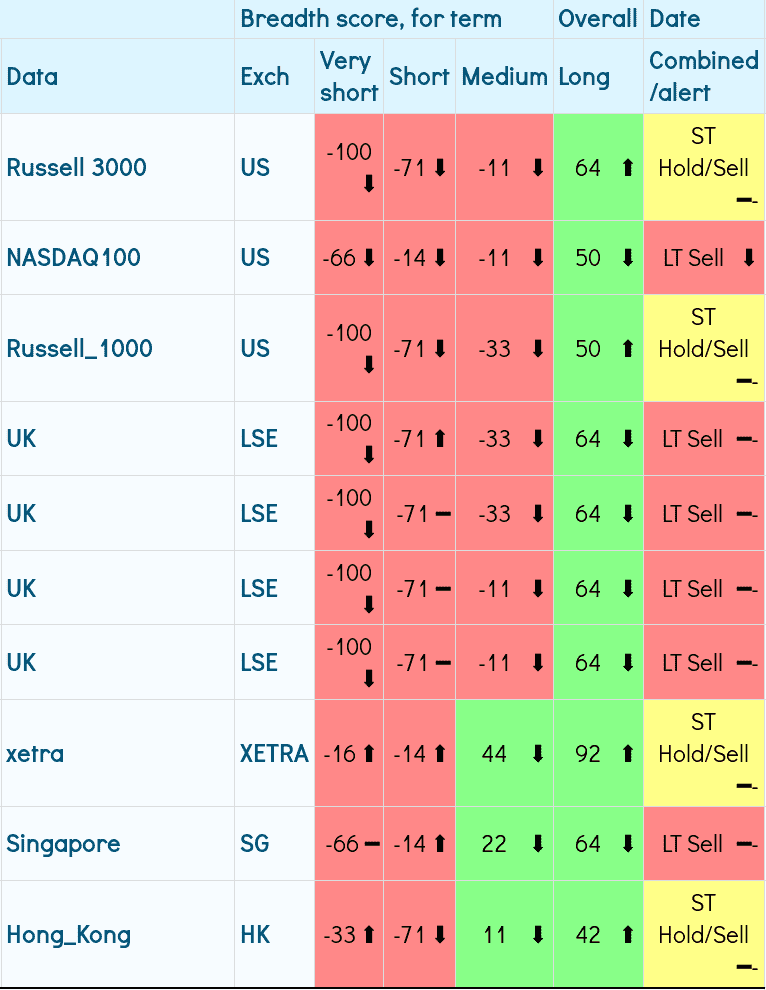Open the NASDAQ100 row link

(x=74, y=258)
